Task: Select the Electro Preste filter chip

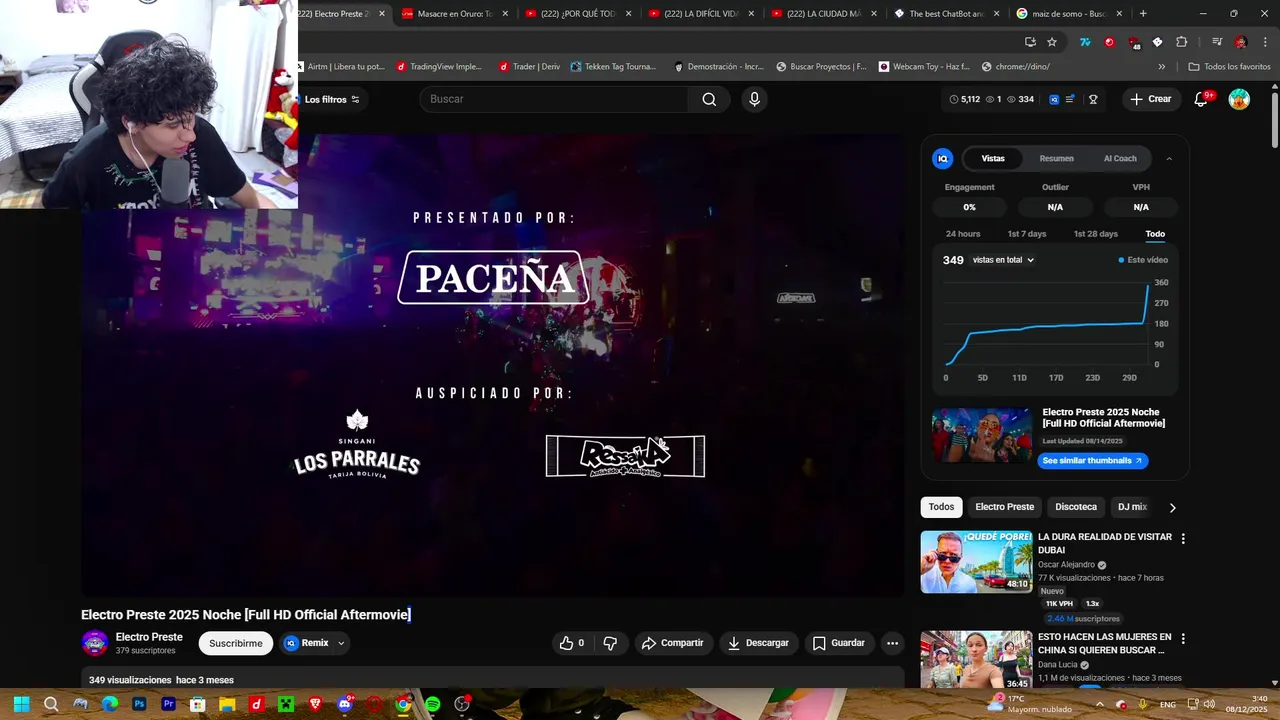Action: pyautogui.click(x=1004, y=507)
